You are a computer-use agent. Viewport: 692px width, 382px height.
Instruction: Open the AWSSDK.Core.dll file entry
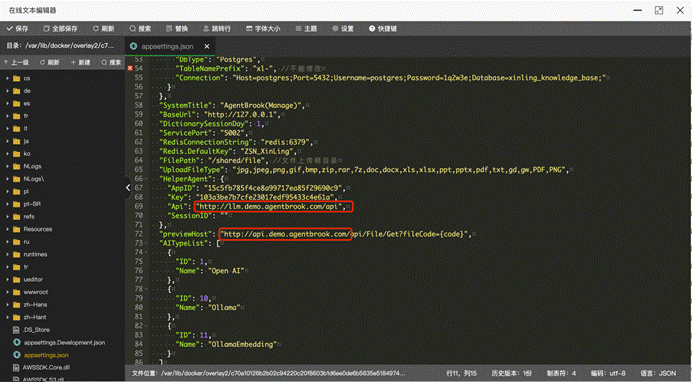pyautogui.click(x=47, y=367)
